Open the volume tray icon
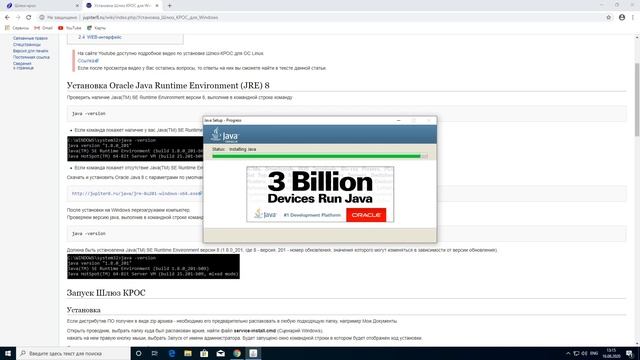 [584, 353]
